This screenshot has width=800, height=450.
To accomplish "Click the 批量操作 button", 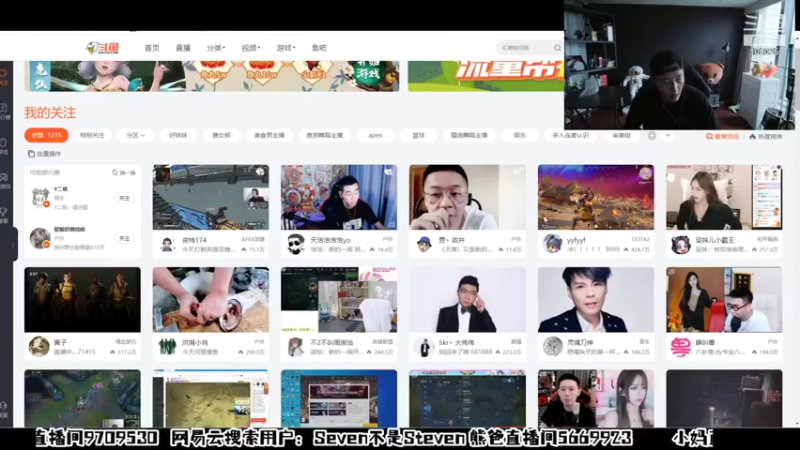I will coord(44,154).
